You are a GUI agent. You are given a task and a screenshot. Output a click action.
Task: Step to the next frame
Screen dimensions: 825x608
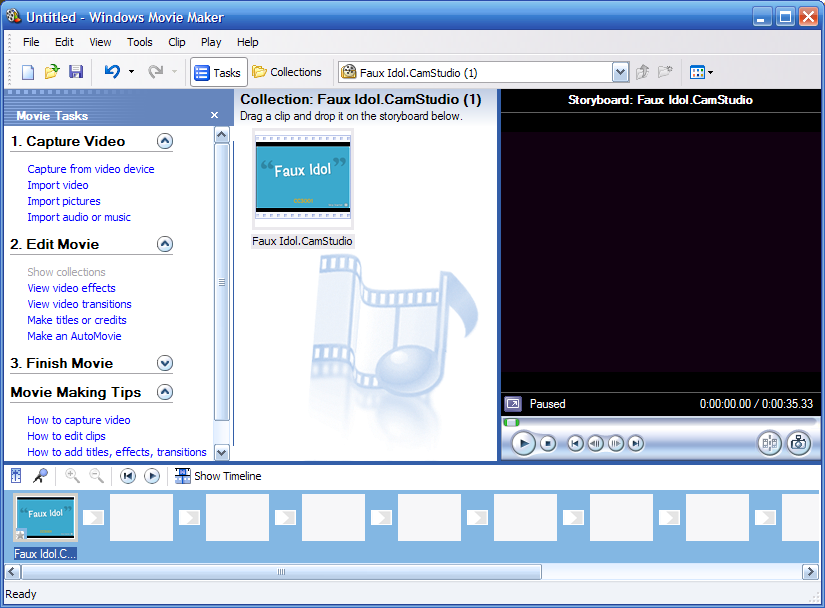click(x=616, y=444)
